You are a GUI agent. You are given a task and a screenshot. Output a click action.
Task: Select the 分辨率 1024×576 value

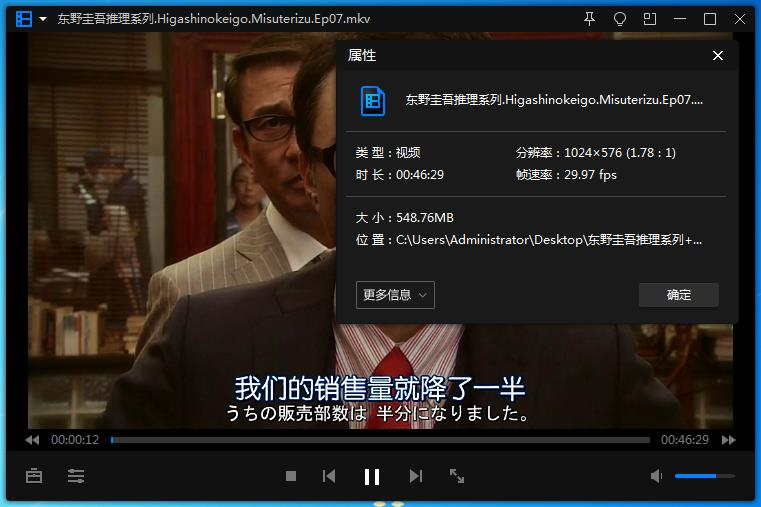click(620, 153)
